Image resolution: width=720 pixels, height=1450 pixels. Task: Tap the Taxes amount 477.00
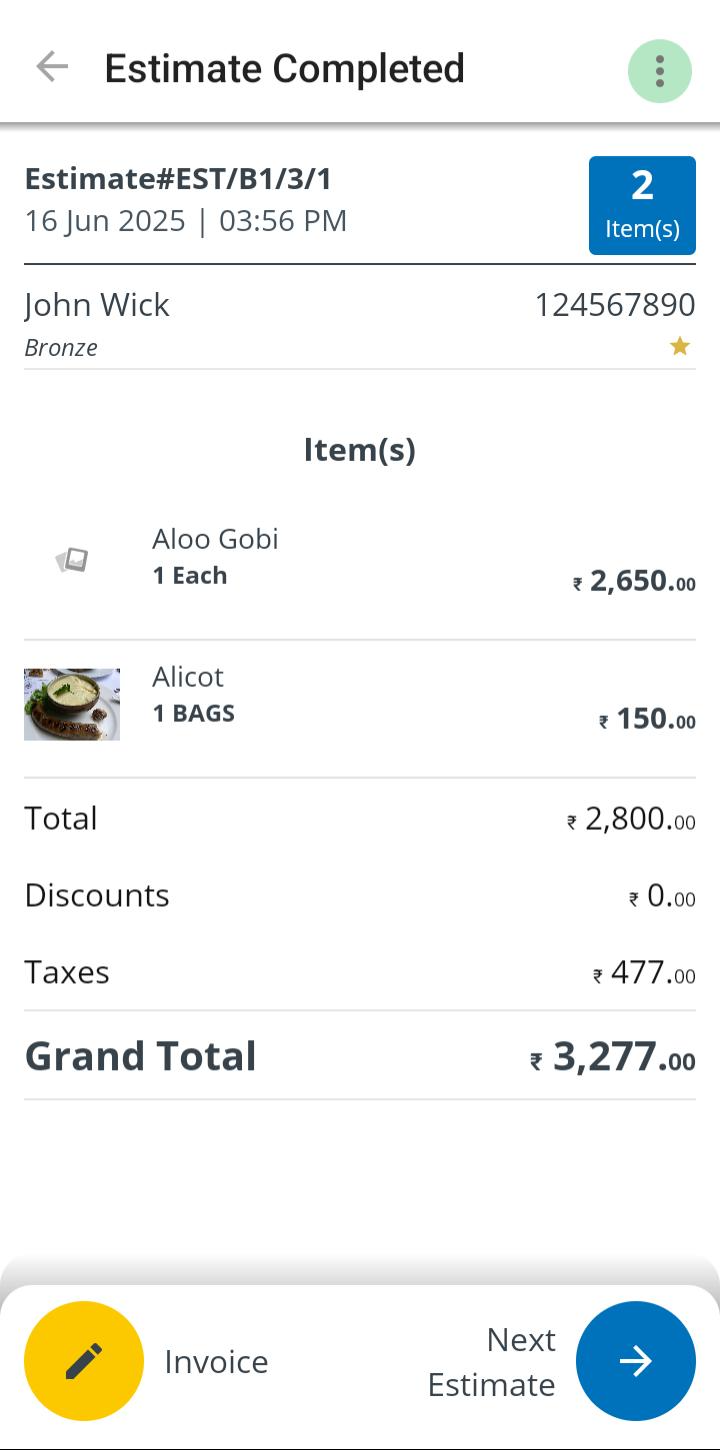[x=644, y=973]
